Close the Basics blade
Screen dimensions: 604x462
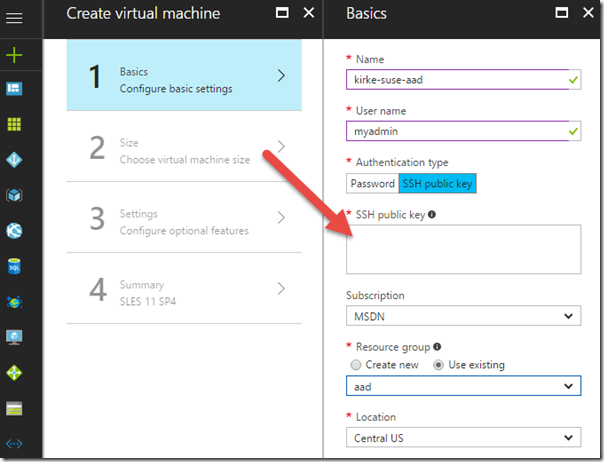pos(588,13)
